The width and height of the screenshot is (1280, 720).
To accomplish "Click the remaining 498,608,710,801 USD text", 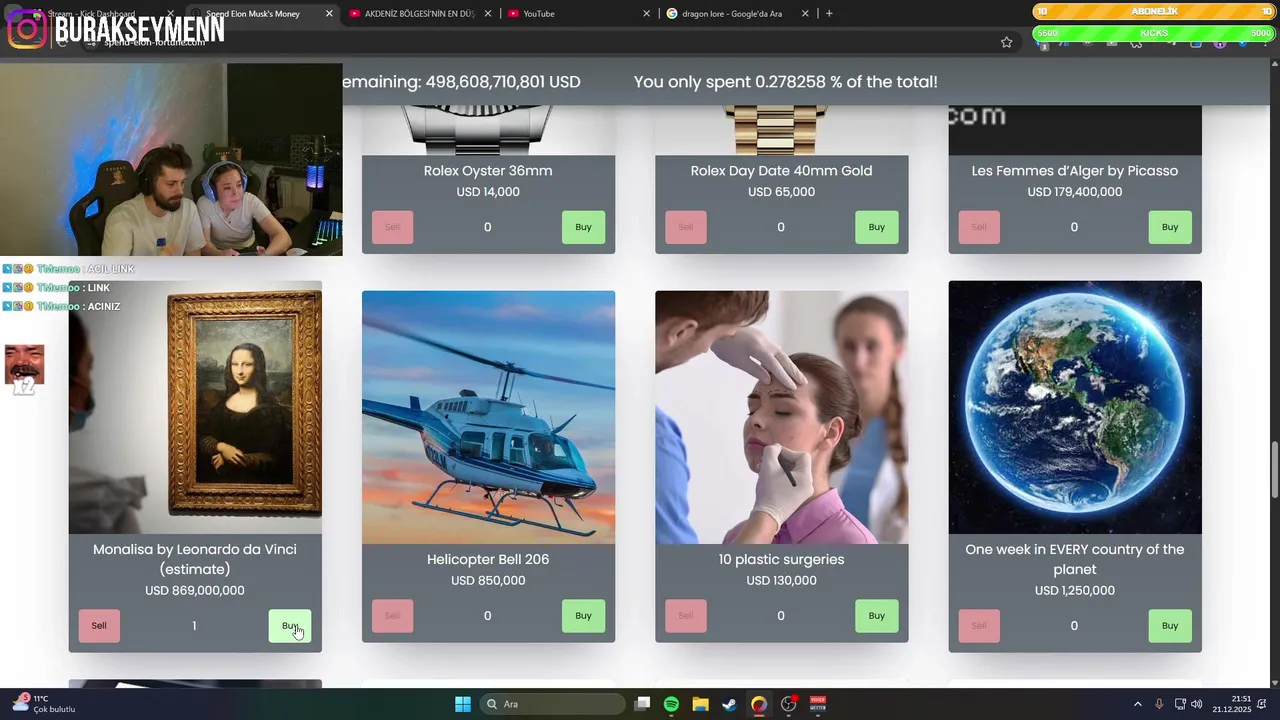I will 461,82.
